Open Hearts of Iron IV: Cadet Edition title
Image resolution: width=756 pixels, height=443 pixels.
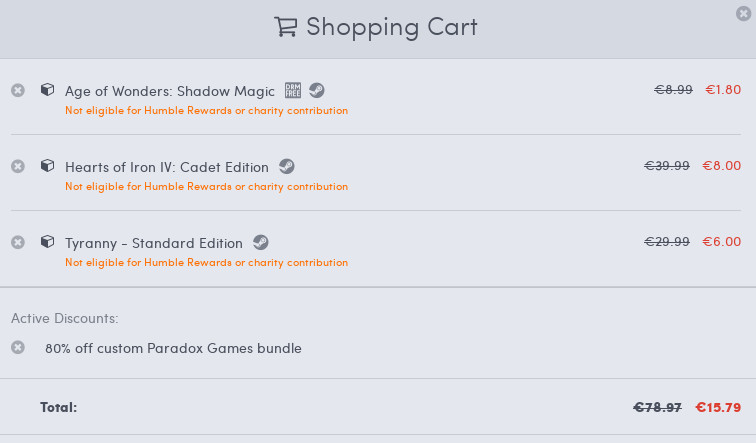[x=166, y=167]
